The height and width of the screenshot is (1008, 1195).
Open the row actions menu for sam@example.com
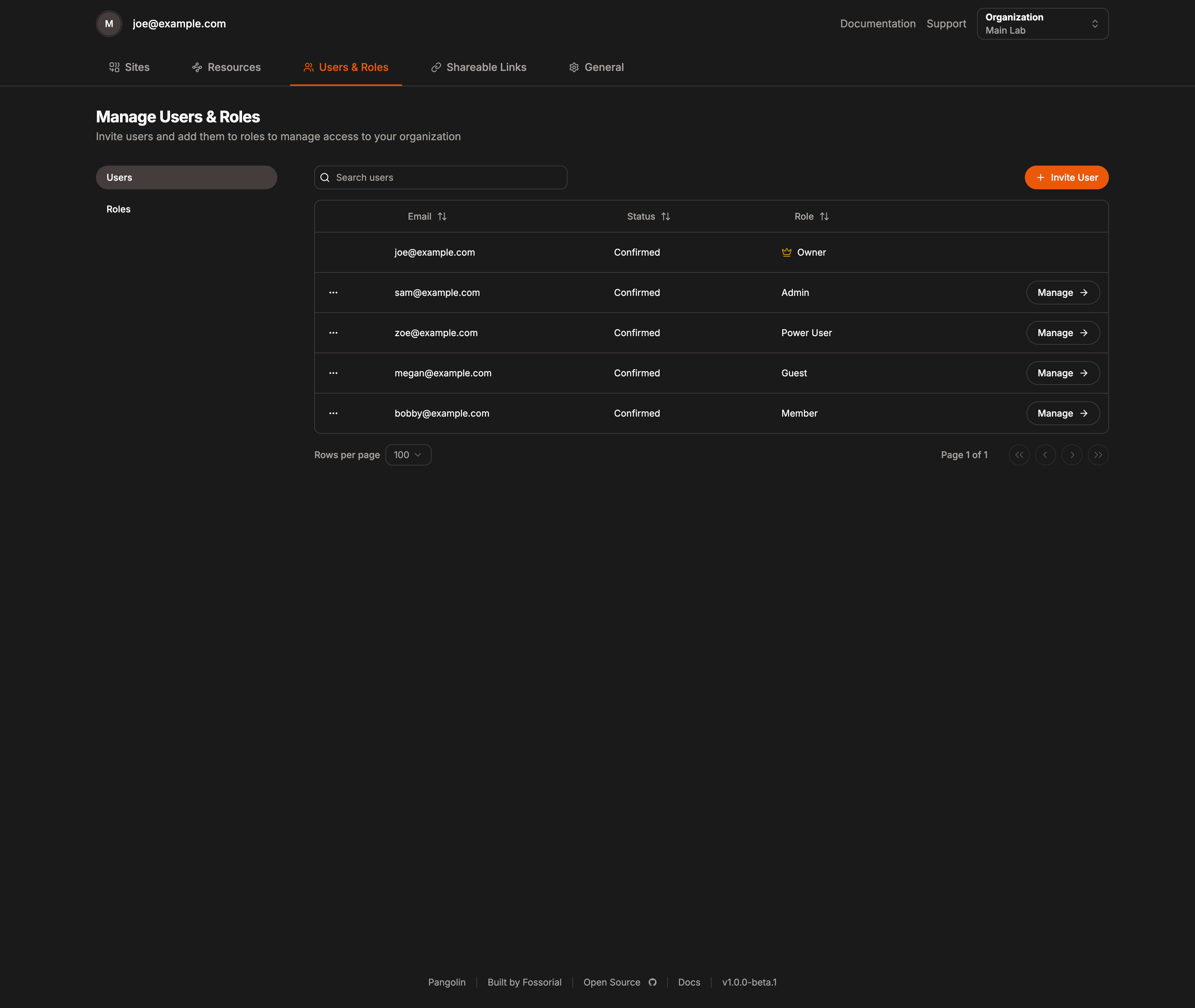click(x=333, y=292)
